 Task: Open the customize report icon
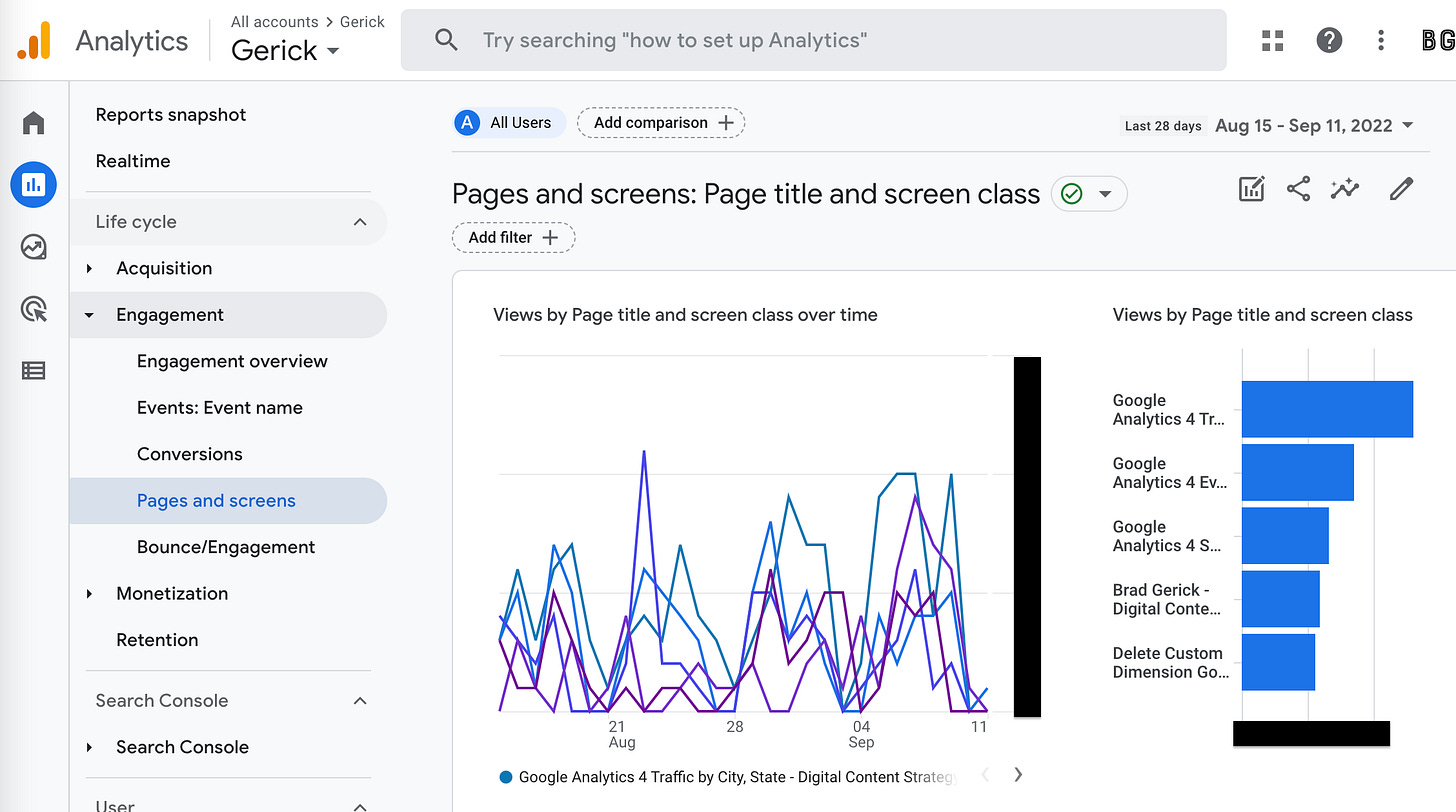pos(1251,188)
